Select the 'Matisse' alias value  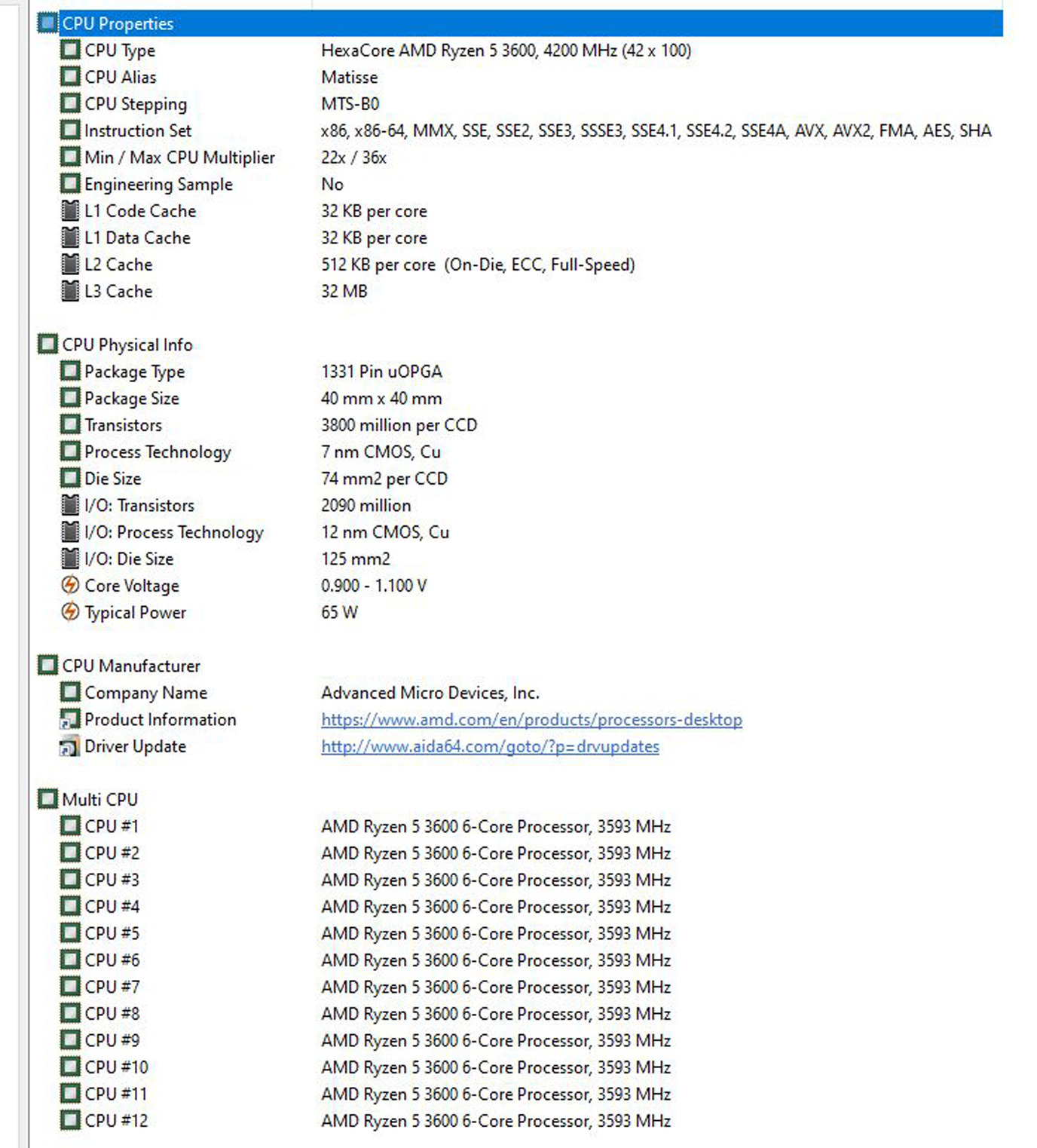coord(350,77)
